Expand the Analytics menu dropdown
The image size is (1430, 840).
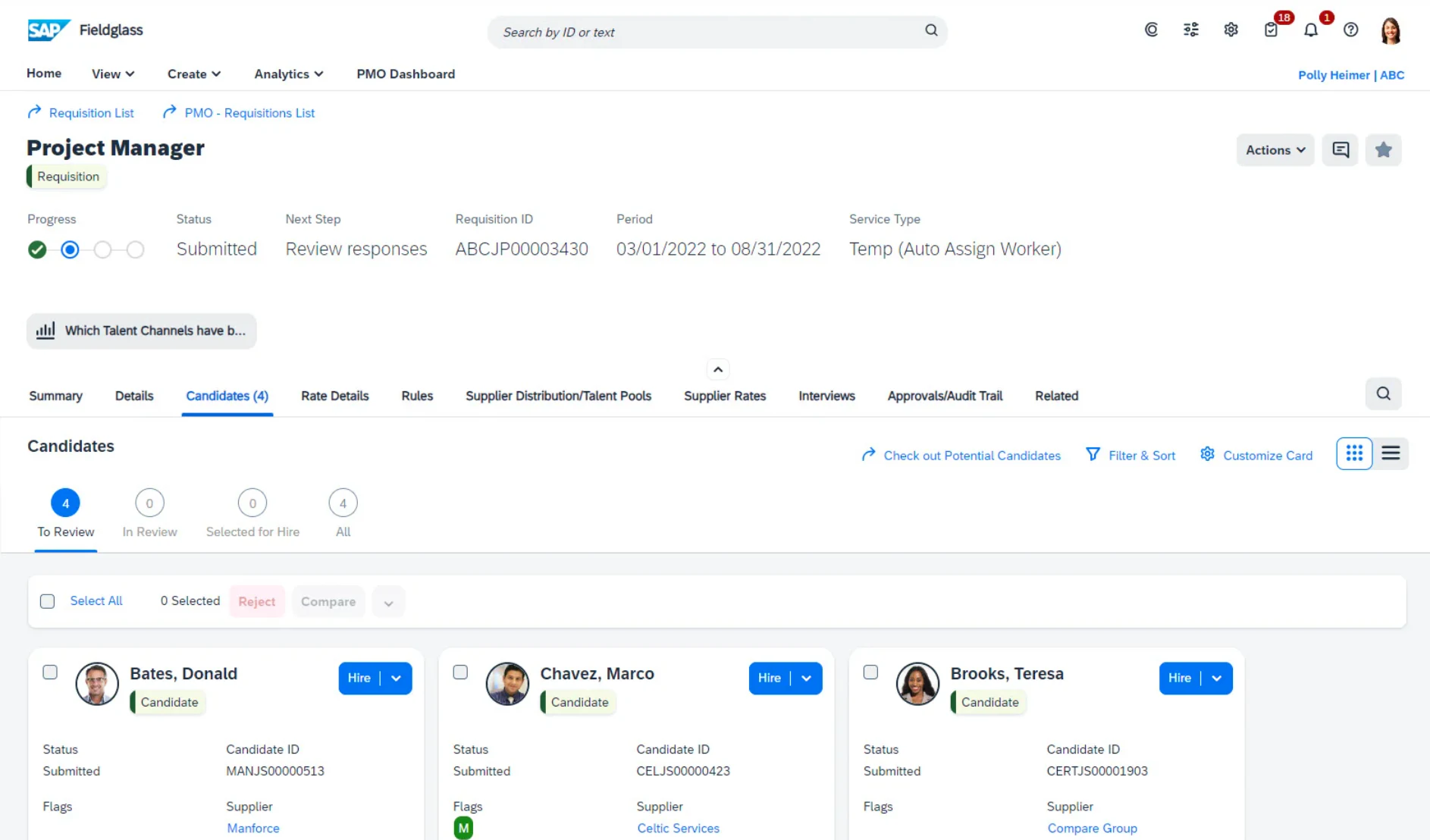tap(289, 74)
